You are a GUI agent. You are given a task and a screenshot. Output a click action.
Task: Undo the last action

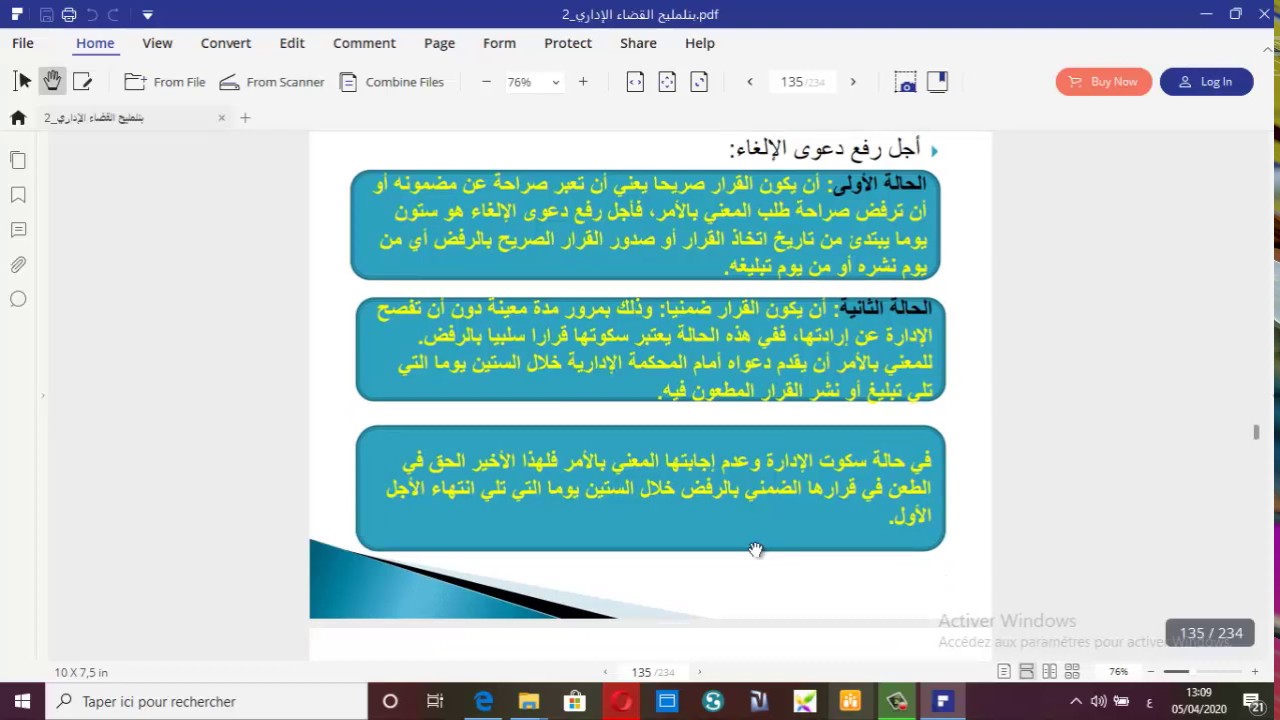(92, 15)
